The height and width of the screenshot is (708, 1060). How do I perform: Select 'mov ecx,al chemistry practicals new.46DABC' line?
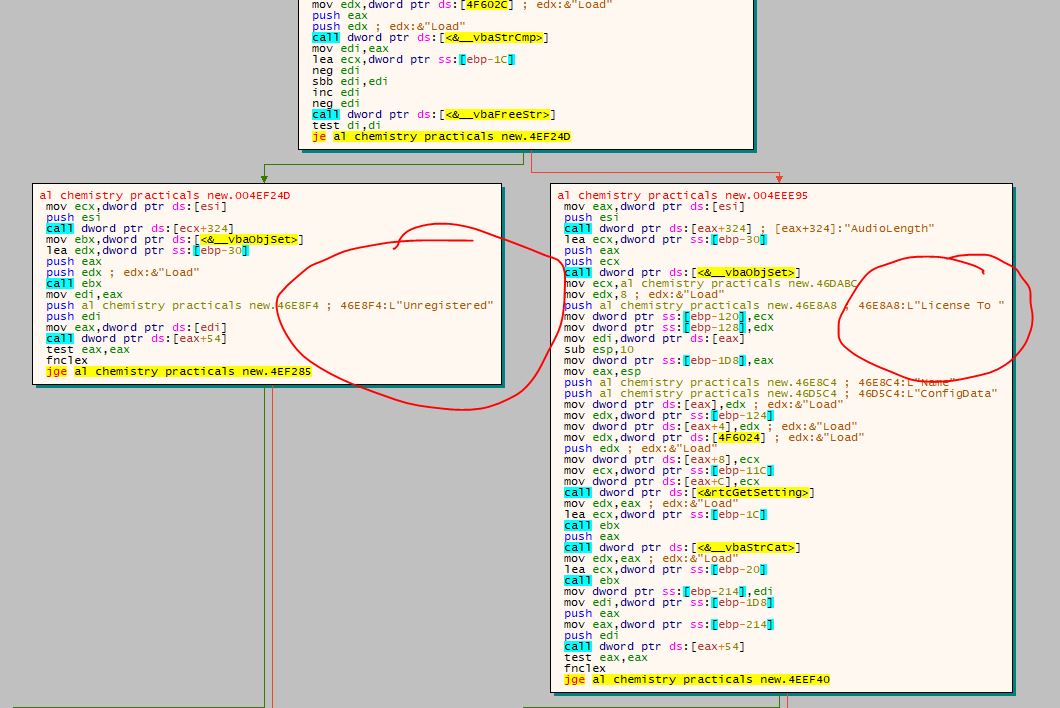[x=710, y=283]
